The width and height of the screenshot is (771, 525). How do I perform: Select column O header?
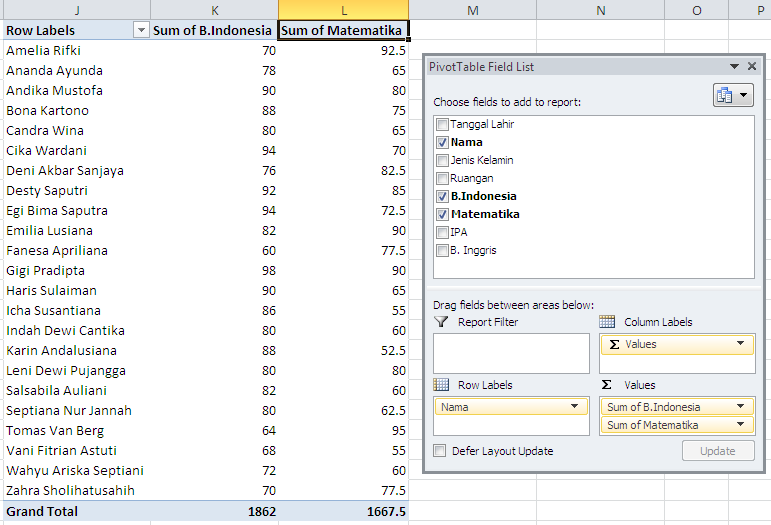coord(697,10)
